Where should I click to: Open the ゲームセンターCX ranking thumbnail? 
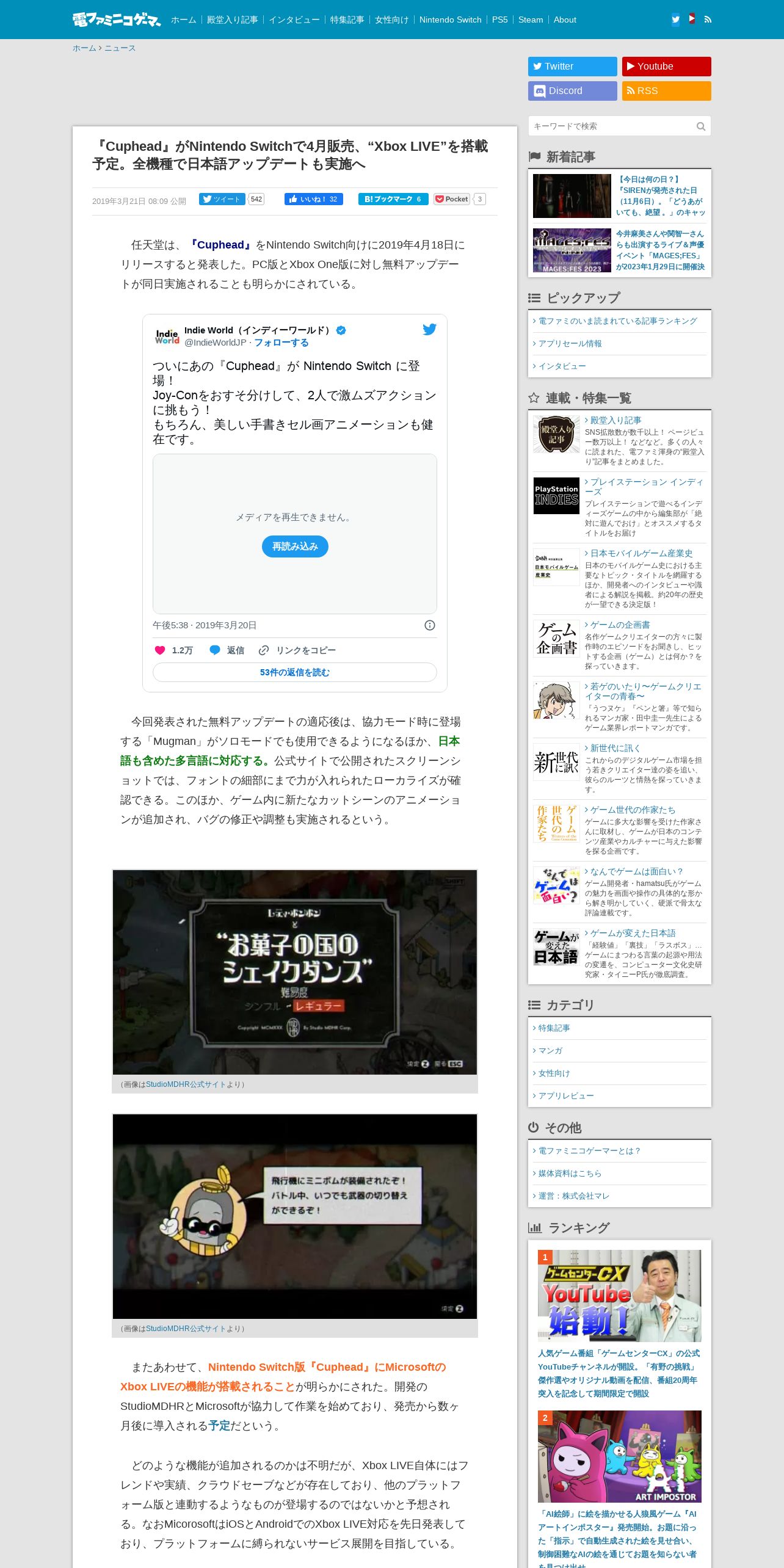click(620, 1296)
